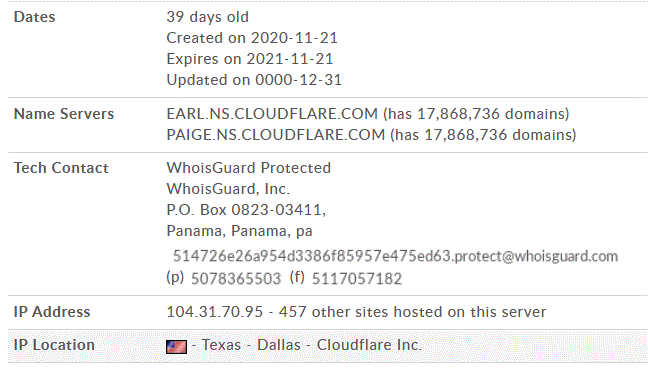Screen dimensions: 648x369
Task: Click the Expires on 2021-11-21 date
Action: (x=250, y=60)
